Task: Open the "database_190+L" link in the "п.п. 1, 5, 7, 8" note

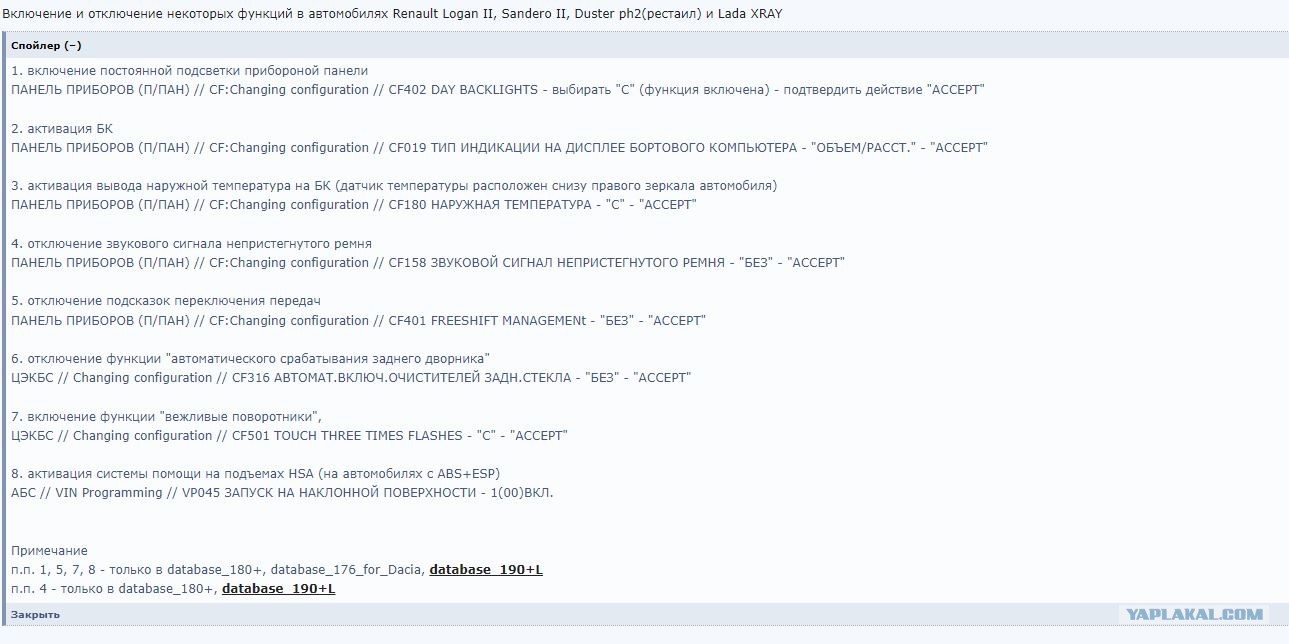Action: [x=486, y=570]
